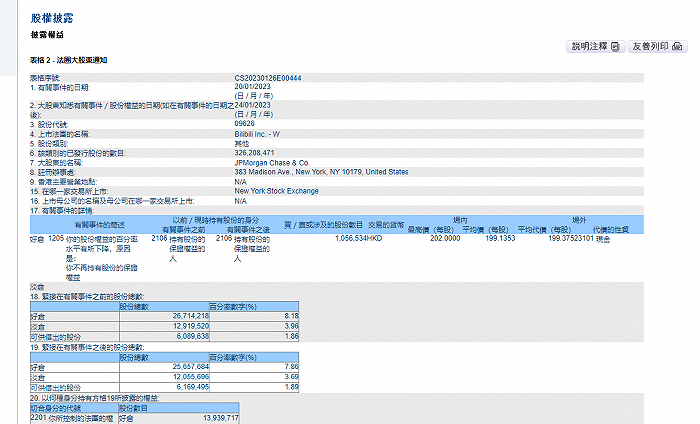
Task: Click the lending pool percentage 1.89 cell
Action: pyautogui.click(x=254, y=387)
